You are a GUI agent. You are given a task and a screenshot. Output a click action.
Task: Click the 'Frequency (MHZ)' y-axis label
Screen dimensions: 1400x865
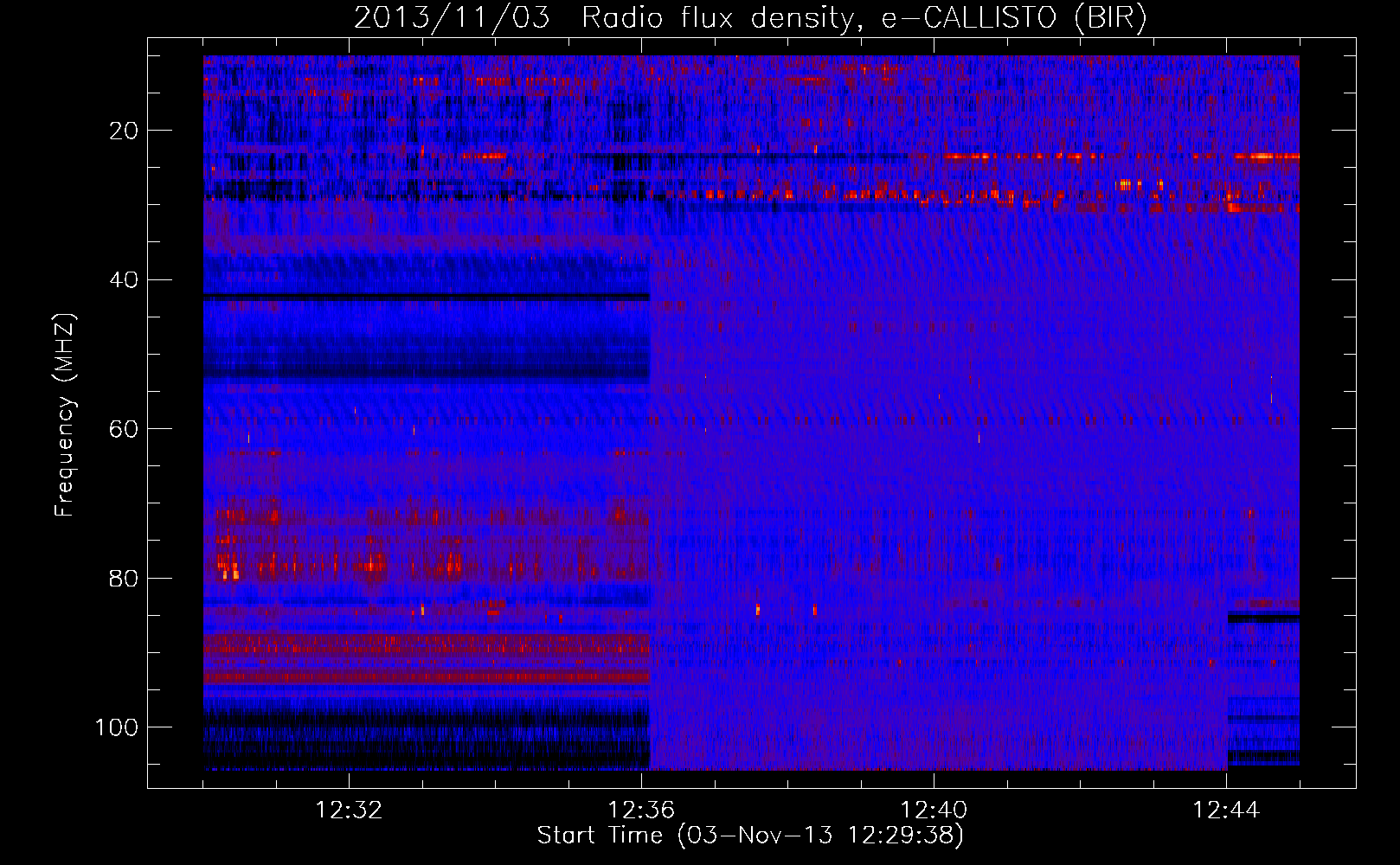click(x=65, y=414)
